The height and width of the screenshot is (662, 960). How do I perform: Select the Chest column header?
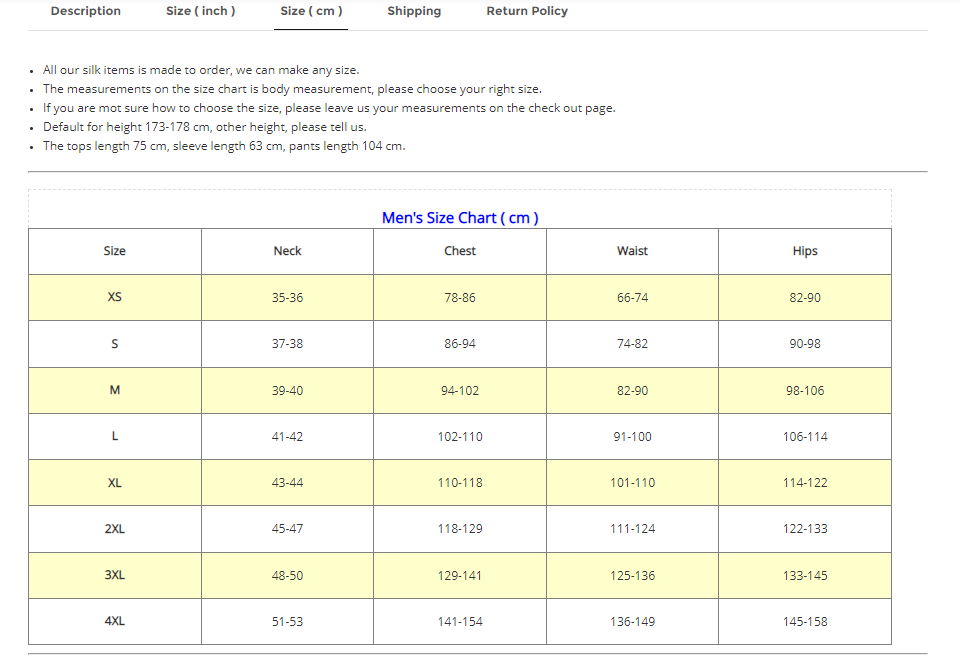click(459, 251)
